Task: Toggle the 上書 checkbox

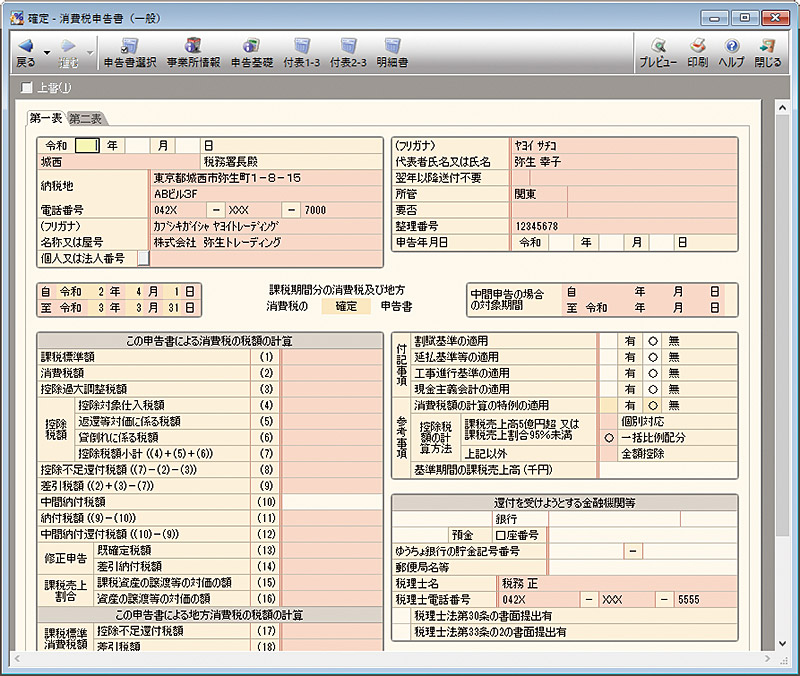Action: [x=26, y=88]
